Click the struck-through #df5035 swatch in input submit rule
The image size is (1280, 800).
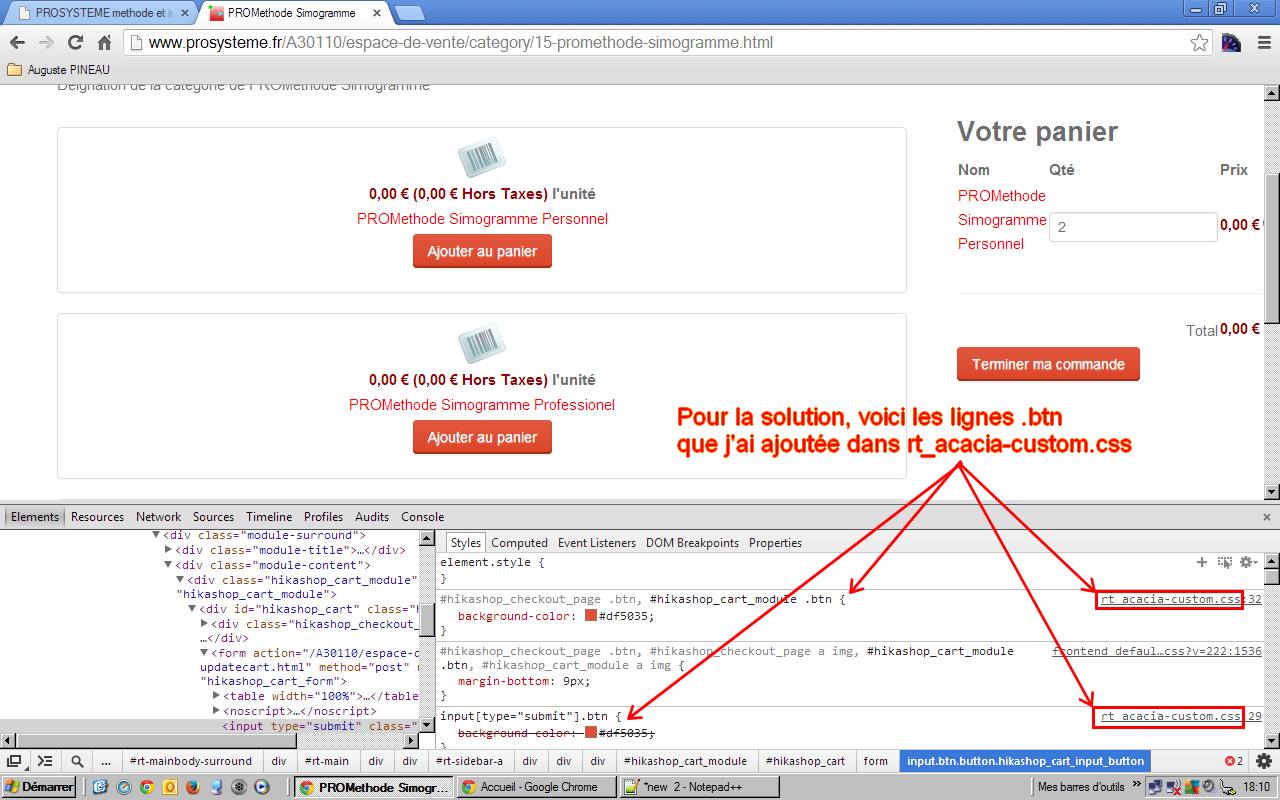[591, 733]
